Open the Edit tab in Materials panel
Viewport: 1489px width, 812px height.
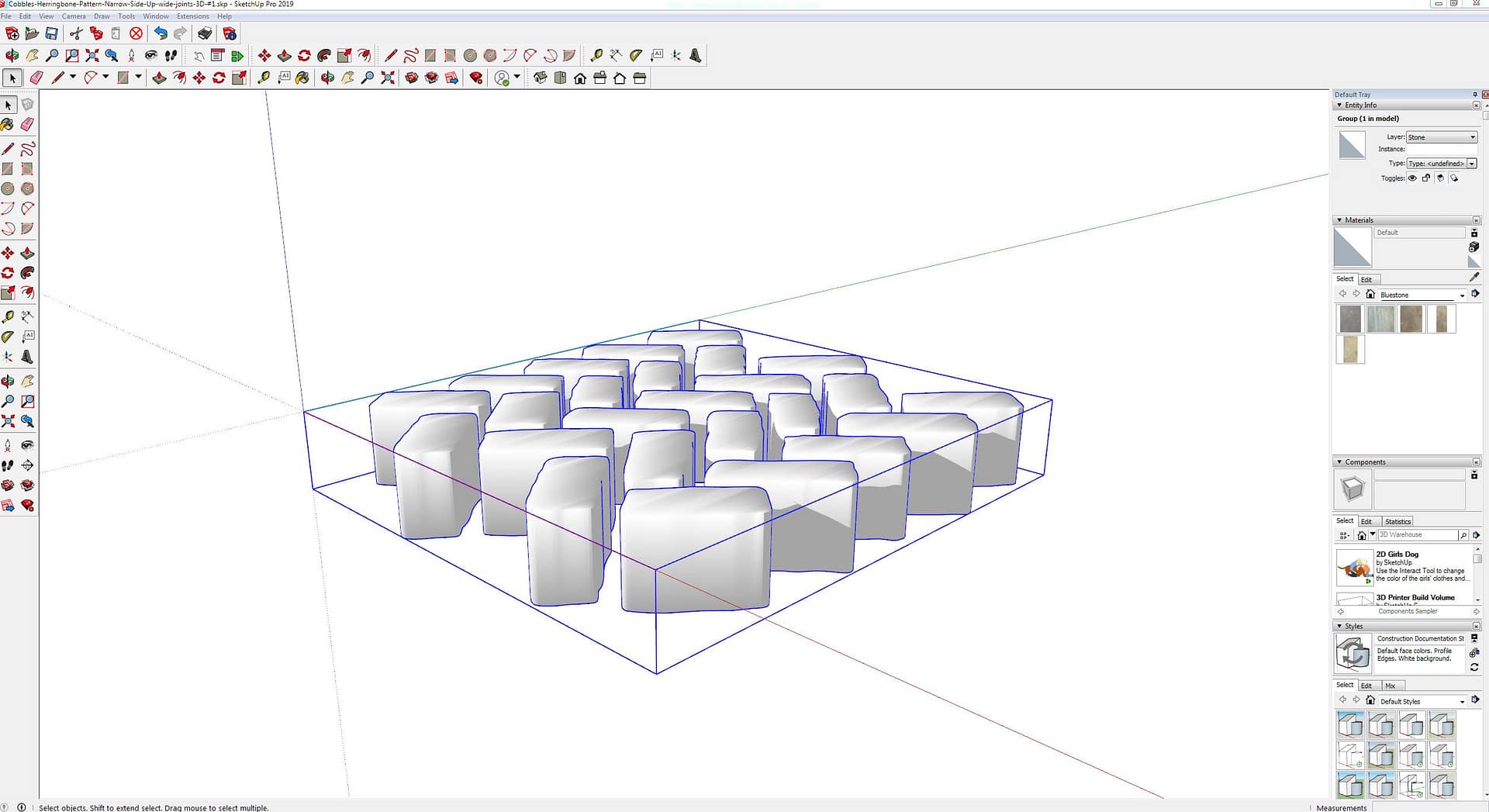coord(1366,279)
